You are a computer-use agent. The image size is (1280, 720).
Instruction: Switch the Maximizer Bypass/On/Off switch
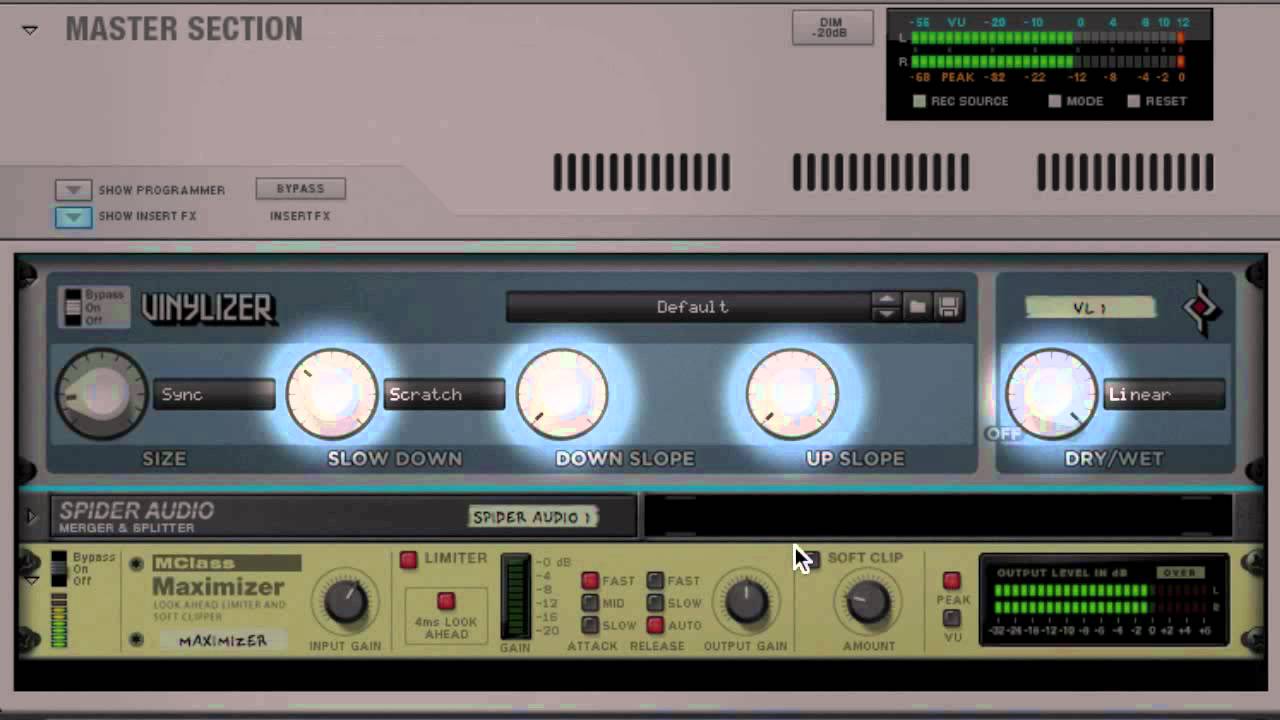point(59,567)
